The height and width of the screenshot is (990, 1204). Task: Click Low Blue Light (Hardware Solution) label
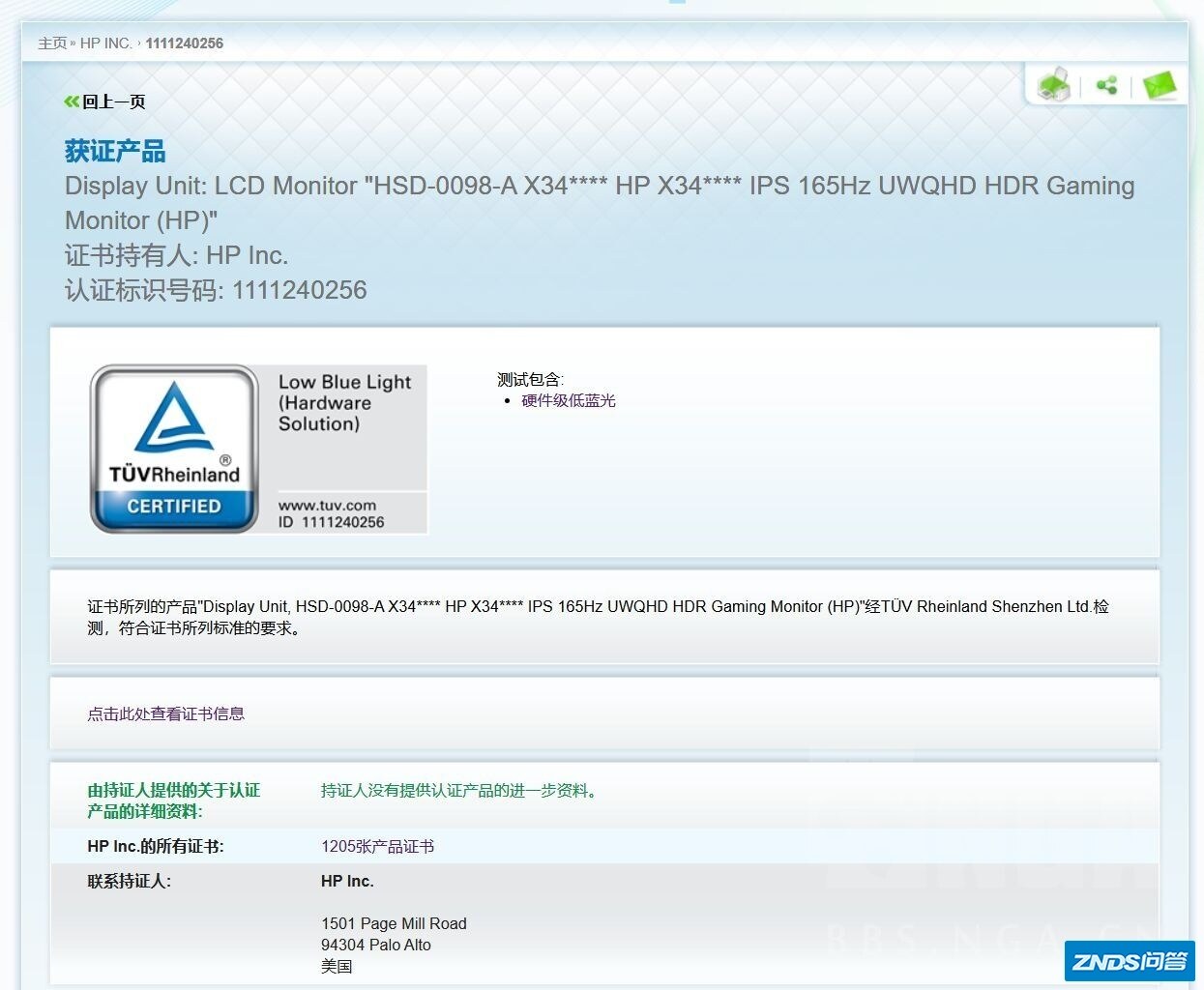tap(344, 402)
